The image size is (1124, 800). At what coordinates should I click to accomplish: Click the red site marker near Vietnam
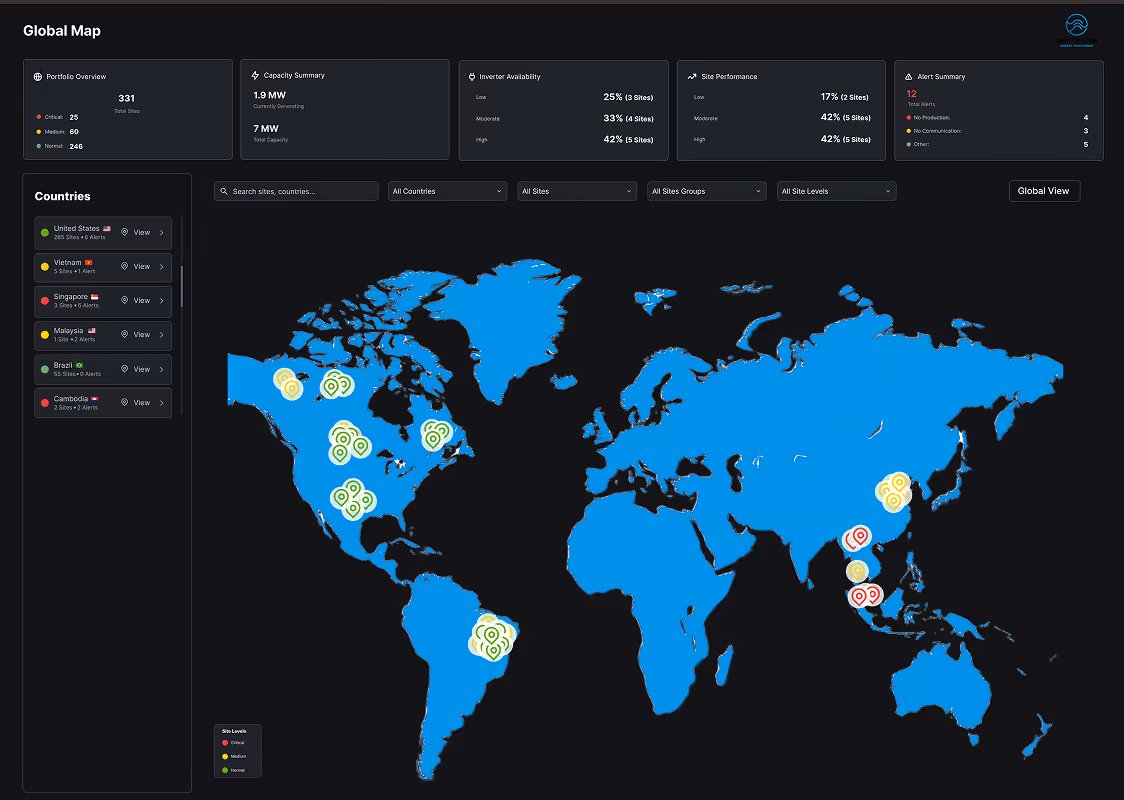[858, 537]
